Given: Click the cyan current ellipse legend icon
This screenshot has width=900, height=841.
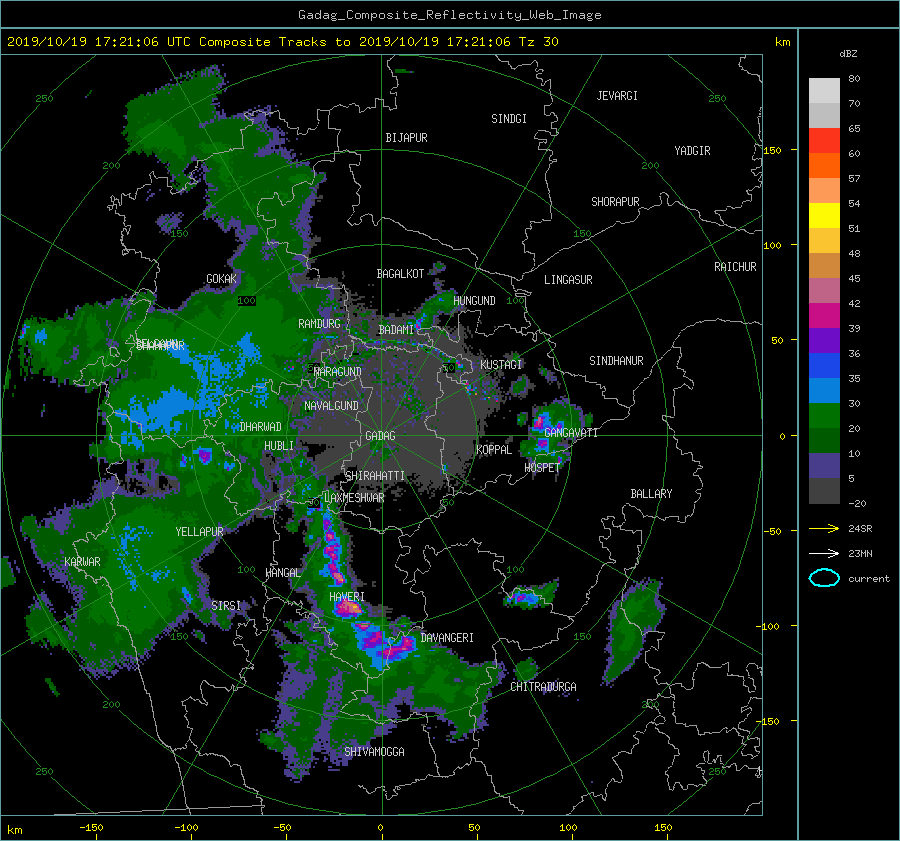Looking at the screenshot, I should [x=824, y=578].
